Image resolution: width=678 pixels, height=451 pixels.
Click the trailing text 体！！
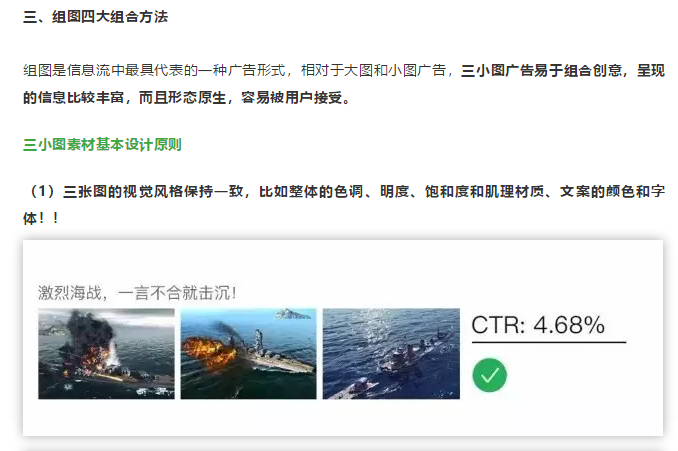pos(41,218)
